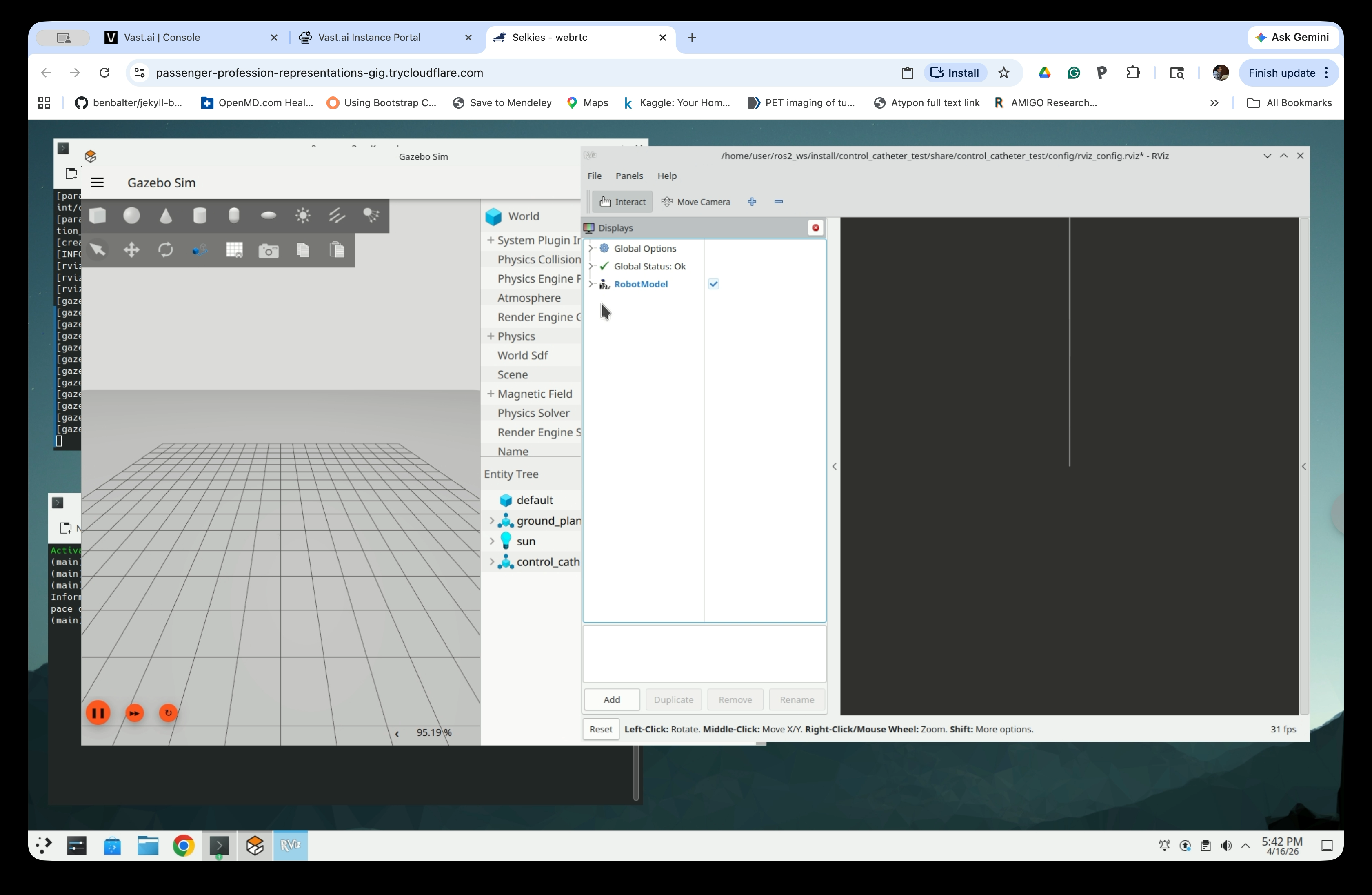Screen dimensions: 1372x895
Task: Take a screenshot using Gazebo's camera icon
Action: pos(269,250)
